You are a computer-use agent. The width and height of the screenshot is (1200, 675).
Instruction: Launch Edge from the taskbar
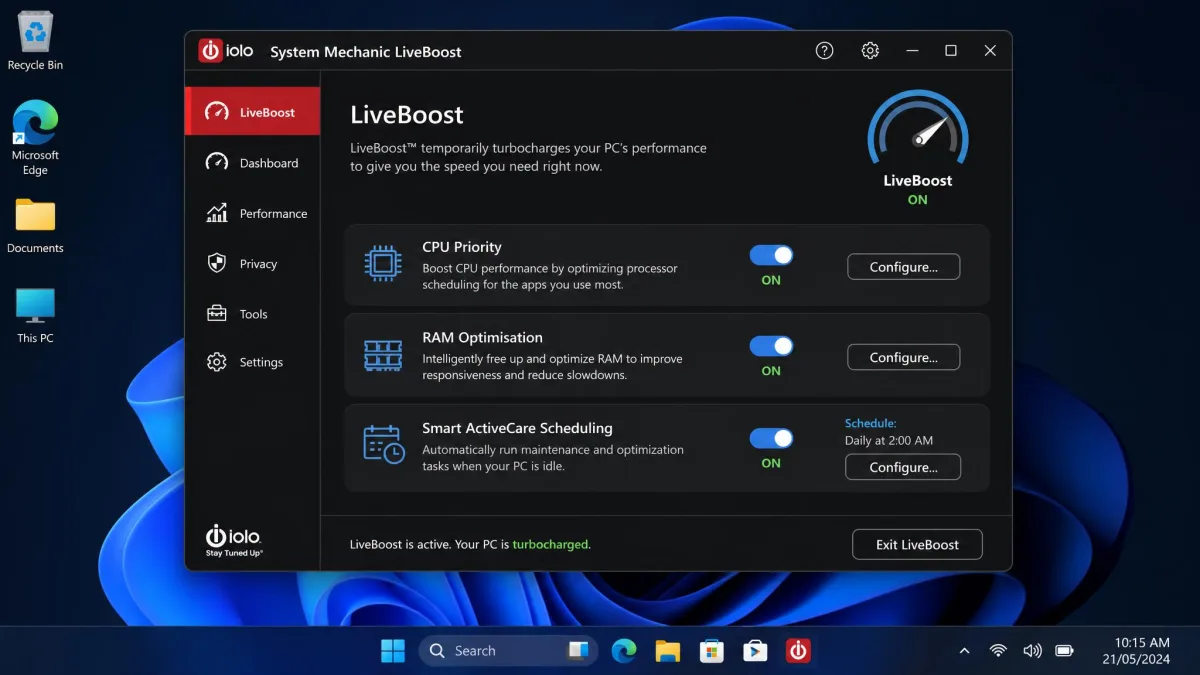click(624, 651)
